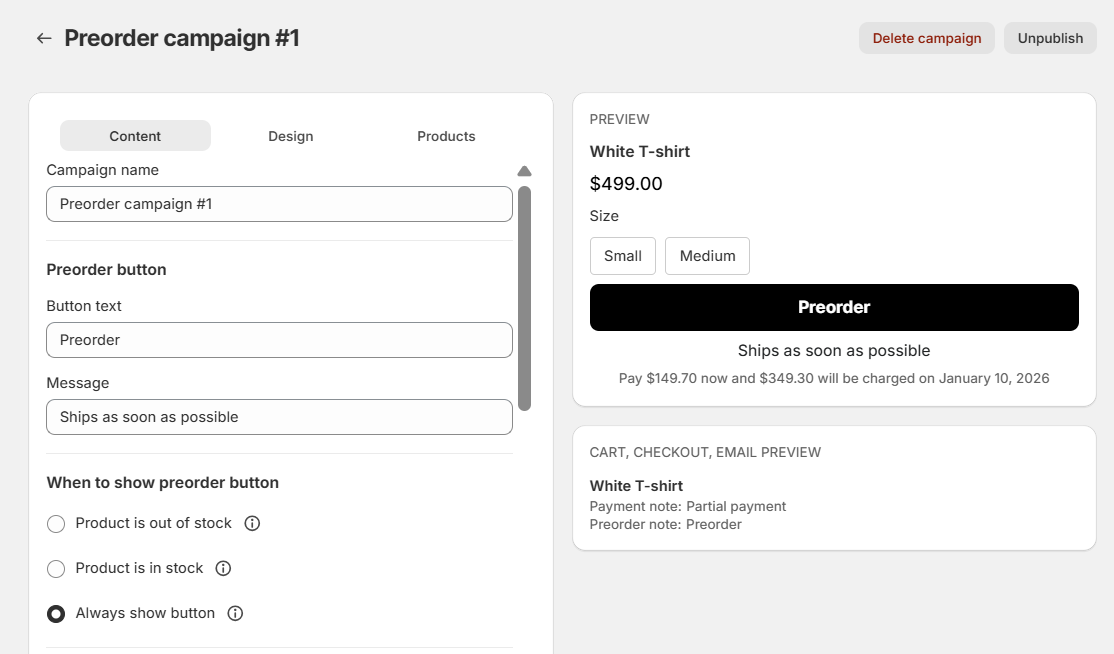Screen dimensions: 1114x654
Task: Click info icon beside Product is in stock
Action: [223, 568]
